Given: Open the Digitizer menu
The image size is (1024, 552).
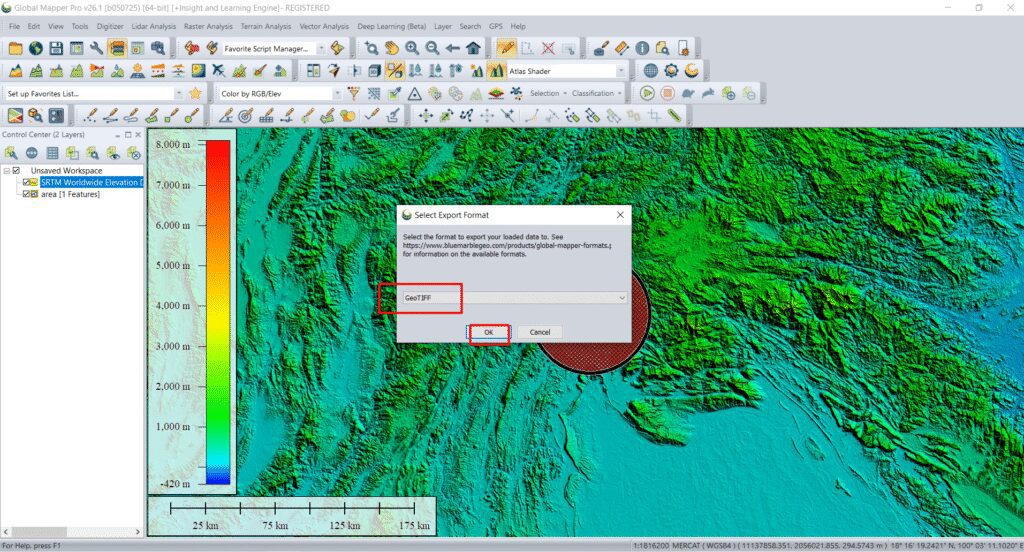Looking at the screenshot, I should 110,26.
